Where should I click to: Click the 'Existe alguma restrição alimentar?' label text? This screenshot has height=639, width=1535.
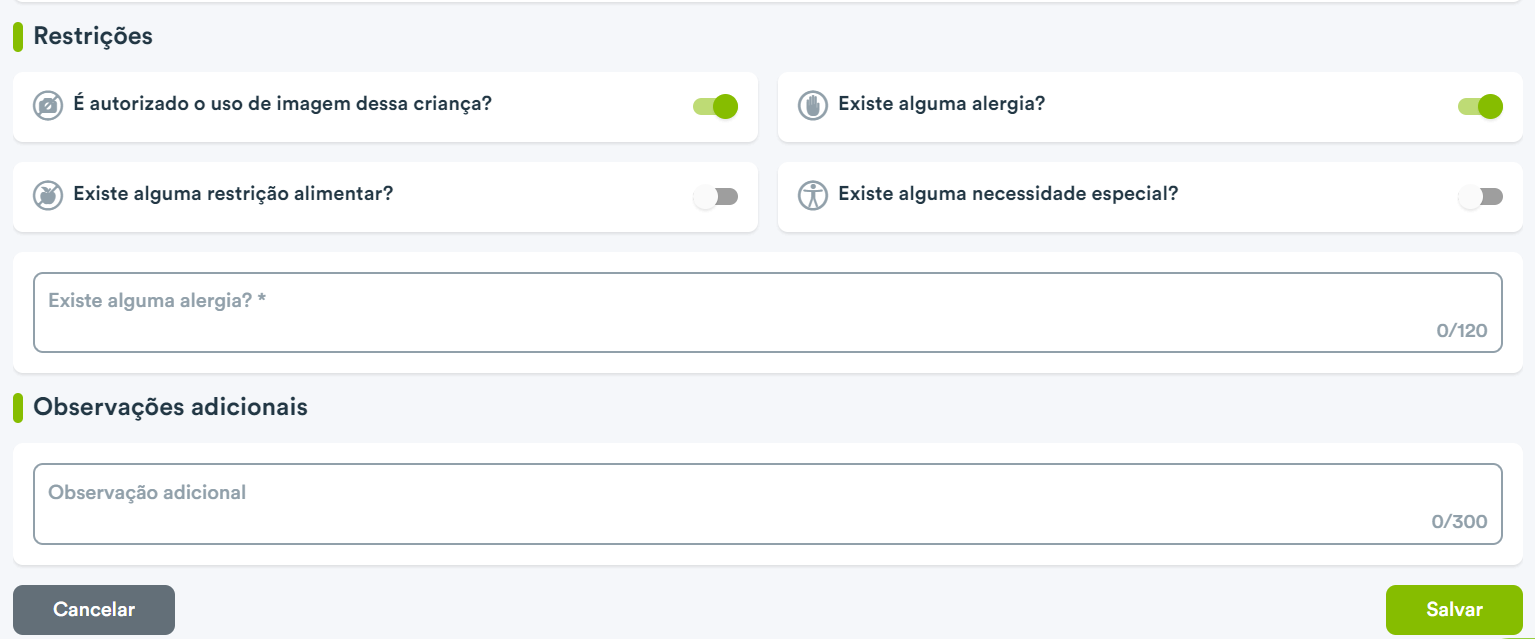[x=233, y=194]
